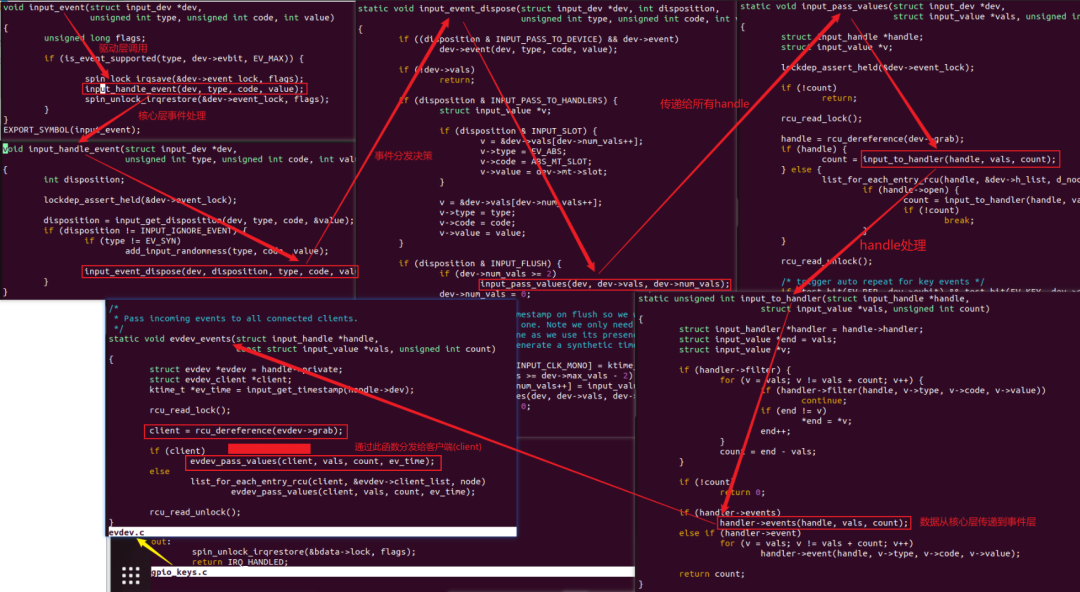This screenshot has width=1080, height=592.
Task: Click the 'count = end - vals;' line
Action: [768, 451]
